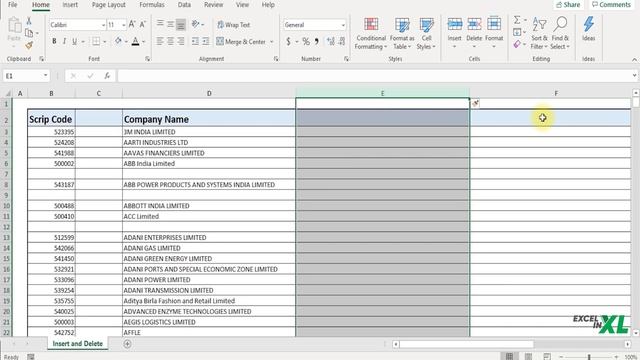
Task: Apply the Fill Color bucket
Action: click(x=118, y=41)
